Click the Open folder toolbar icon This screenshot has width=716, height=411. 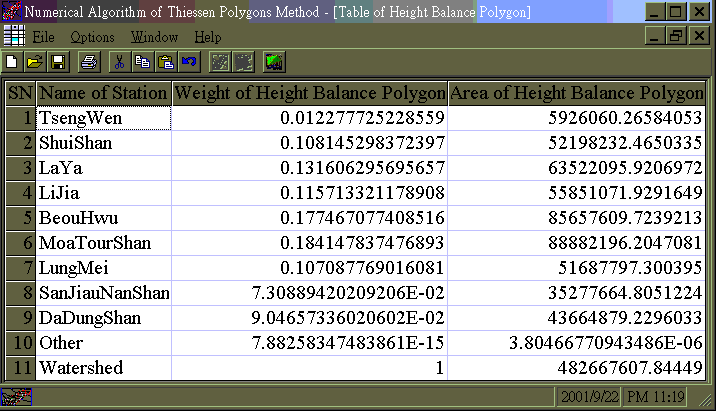tap(35, 62)
